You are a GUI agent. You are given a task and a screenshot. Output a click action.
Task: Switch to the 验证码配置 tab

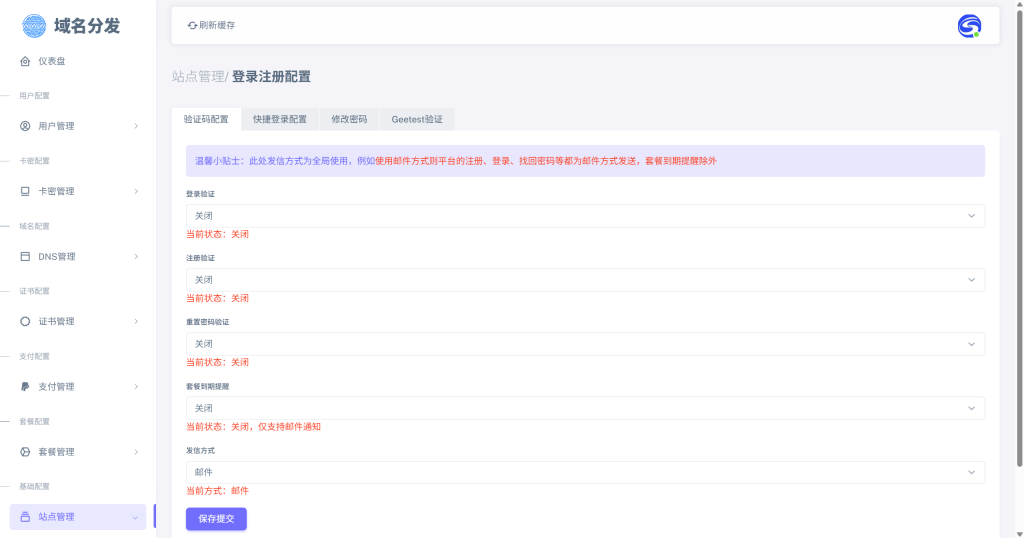coord(206,119)
